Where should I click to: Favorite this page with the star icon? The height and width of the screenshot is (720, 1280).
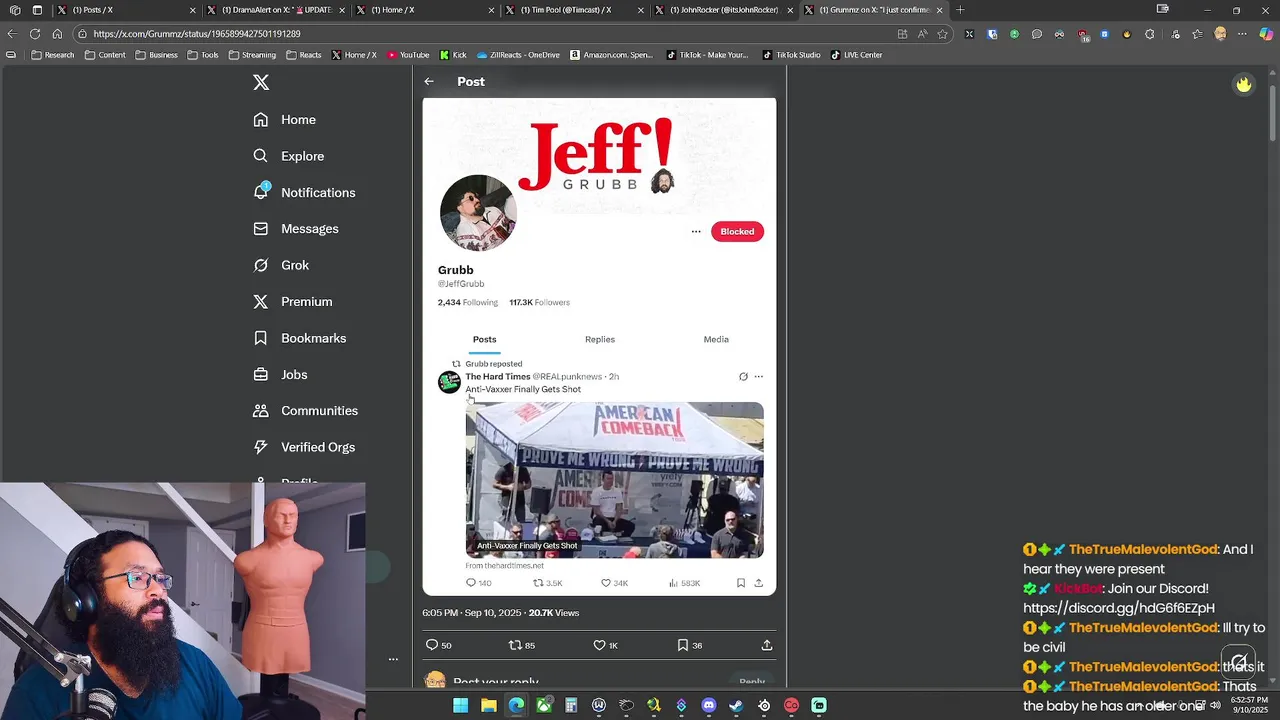(x=942, y=34)
